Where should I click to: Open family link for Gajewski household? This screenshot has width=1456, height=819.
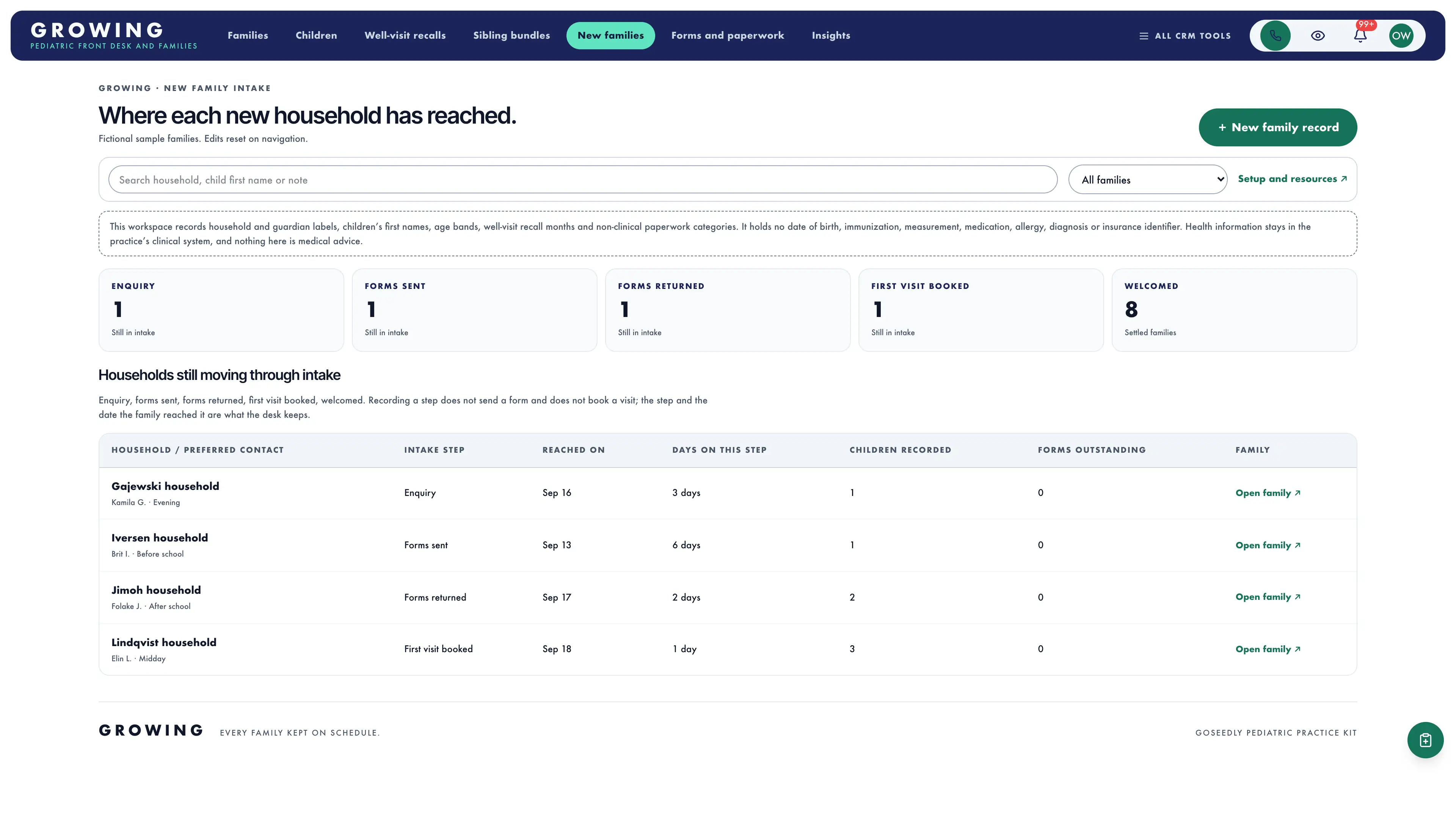point(1268,493)
